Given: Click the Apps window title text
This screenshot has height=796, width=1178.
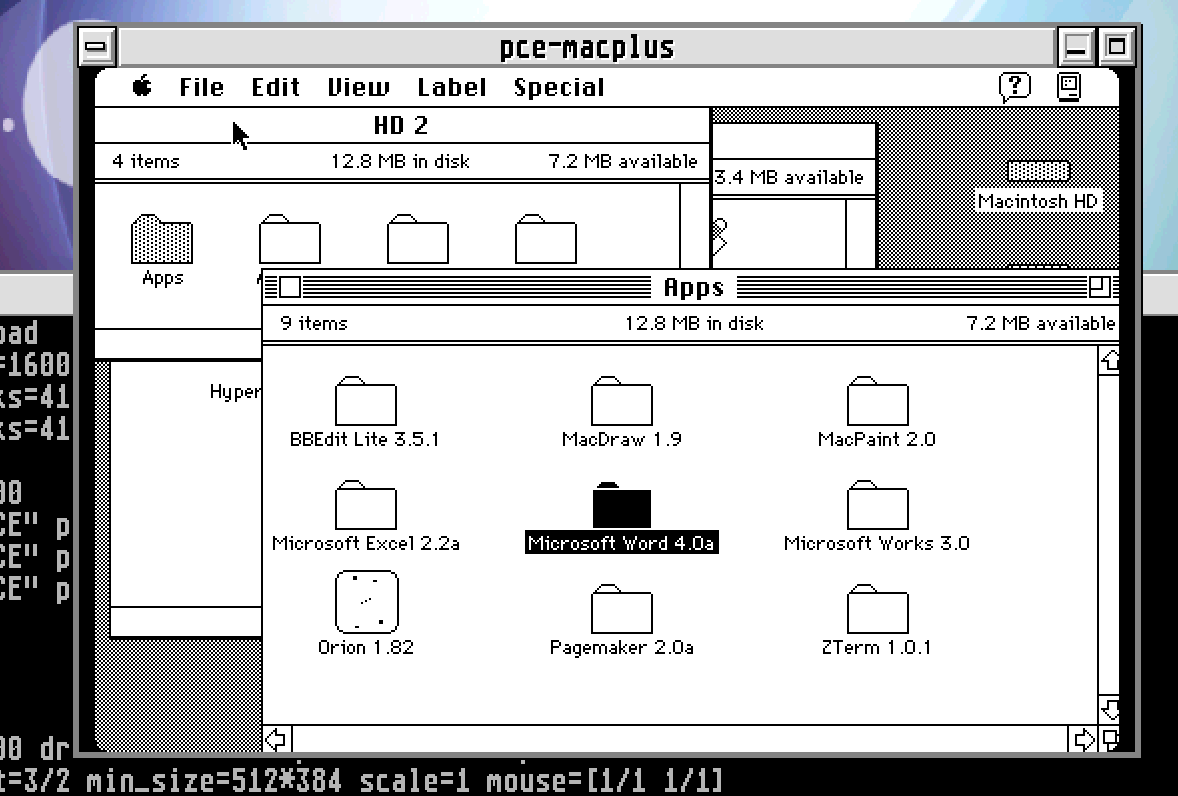Looking at the screenshot, I should tap(693, 288).
